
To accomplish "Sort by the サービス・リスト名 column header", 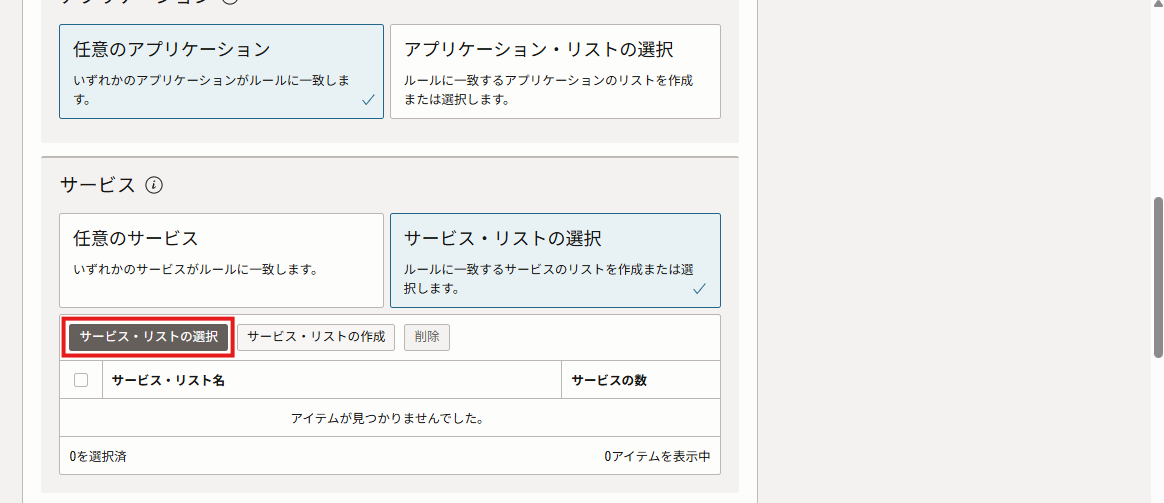I will tap(168, 381).
